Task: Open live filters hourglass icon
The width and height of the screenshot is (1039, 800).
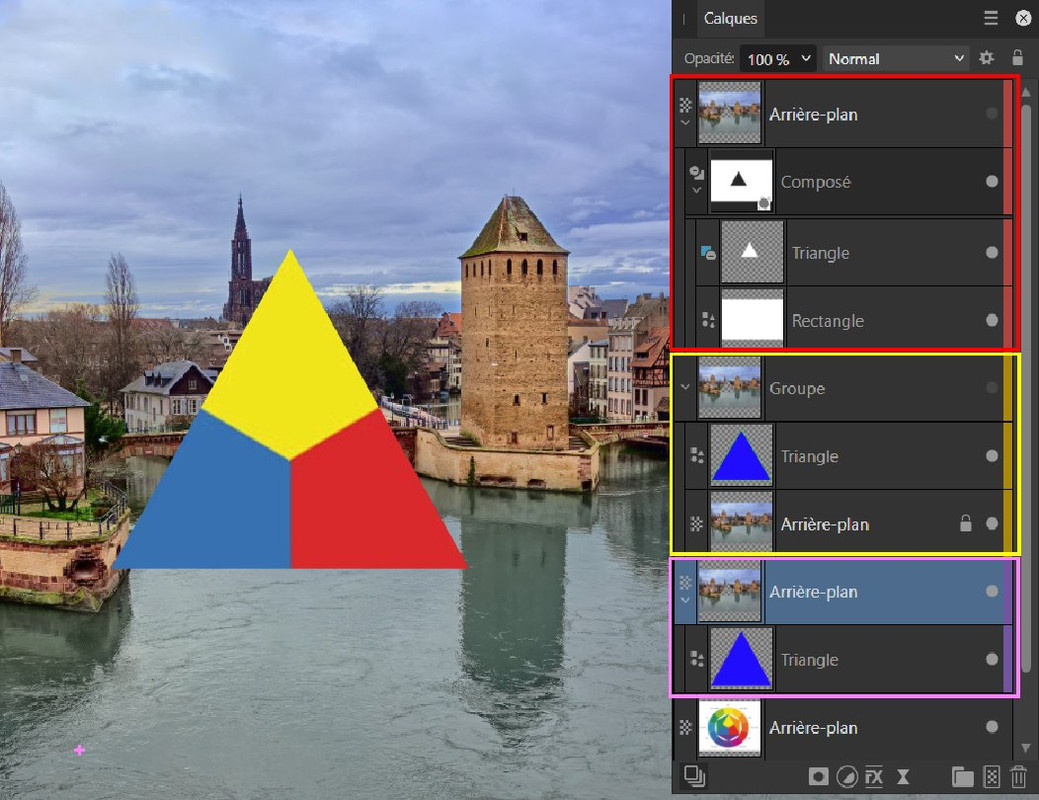Action: coord(902,776)
